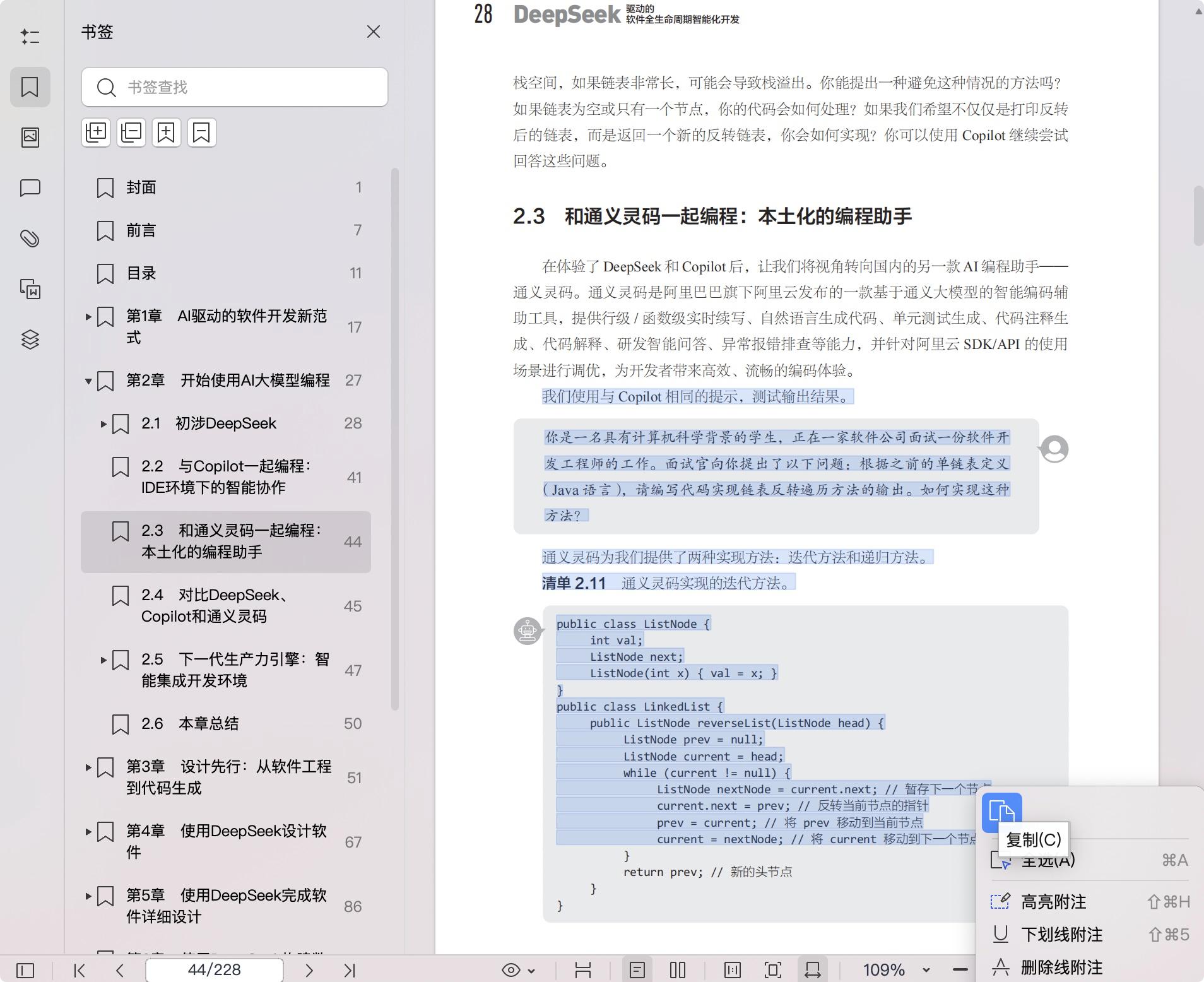Choose 下划线附注 underline annotation
This screenshot has width=1204, height=982.
(x=1089, y=935)
